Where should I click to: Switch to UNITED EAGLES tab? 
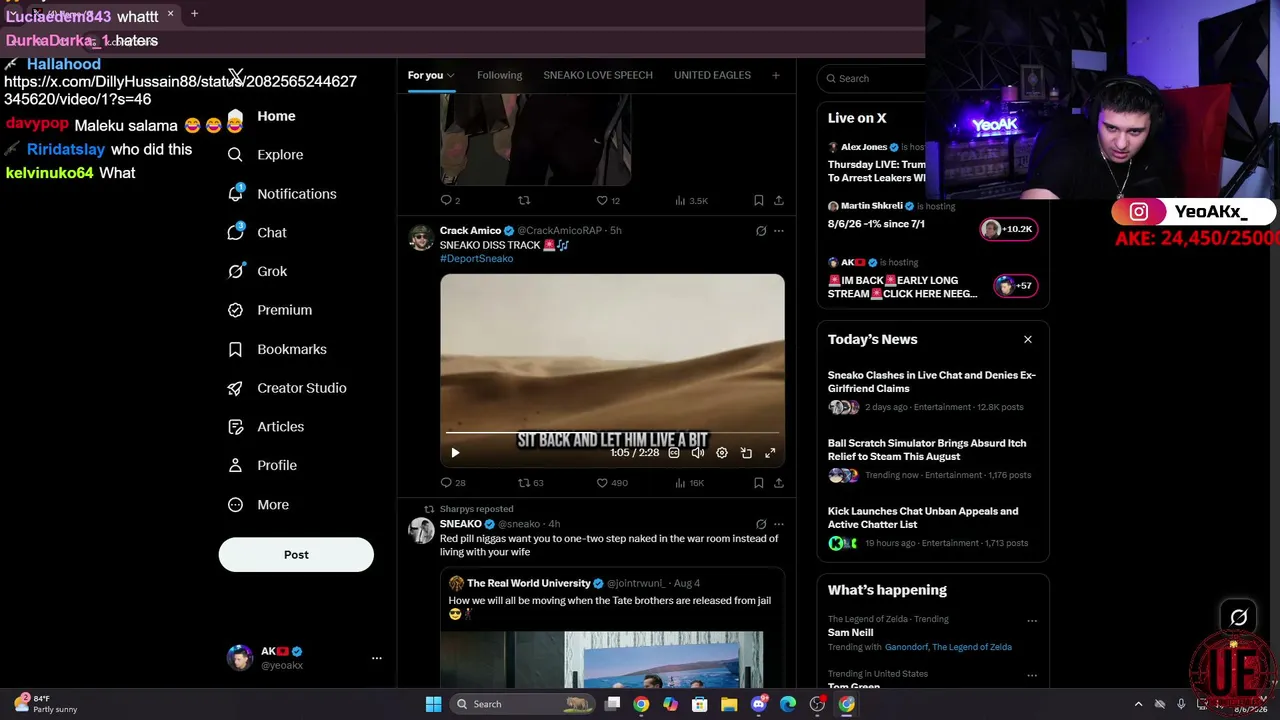pyautogui.click(x=712, y=75)
